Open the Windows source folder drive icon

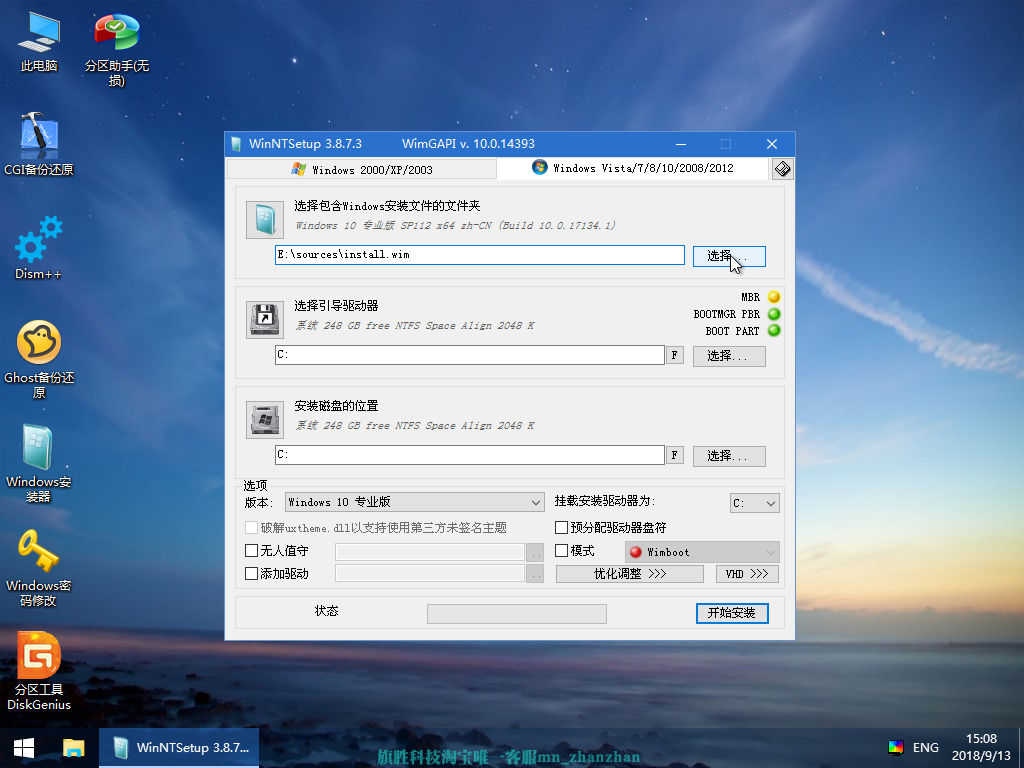(x=264, y=218)
